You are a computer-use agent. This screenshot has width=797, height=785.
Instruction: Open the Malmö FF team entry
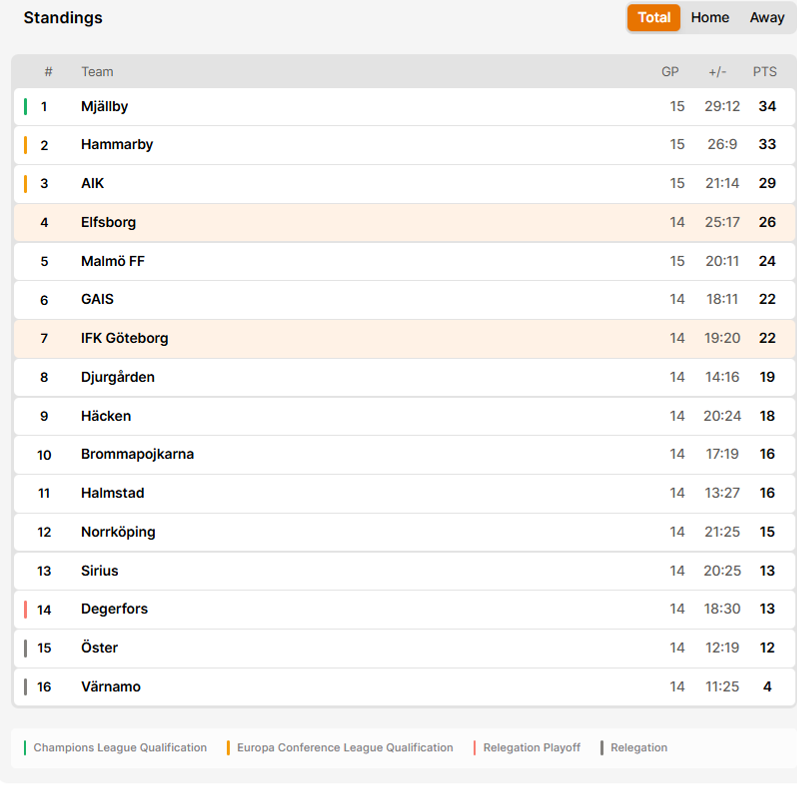point(405,261)
